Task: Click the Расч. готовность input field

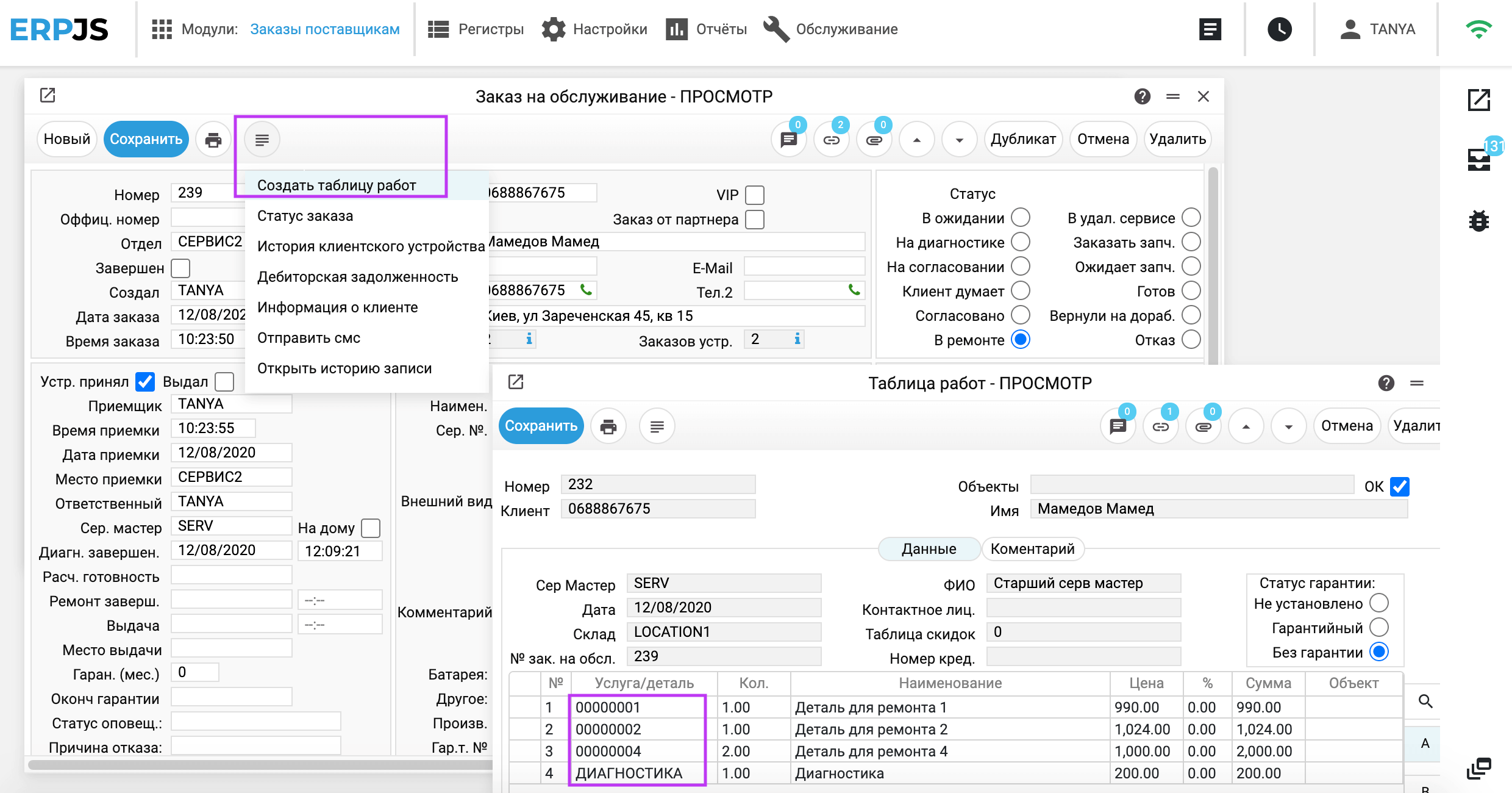Action: [231, 575]
